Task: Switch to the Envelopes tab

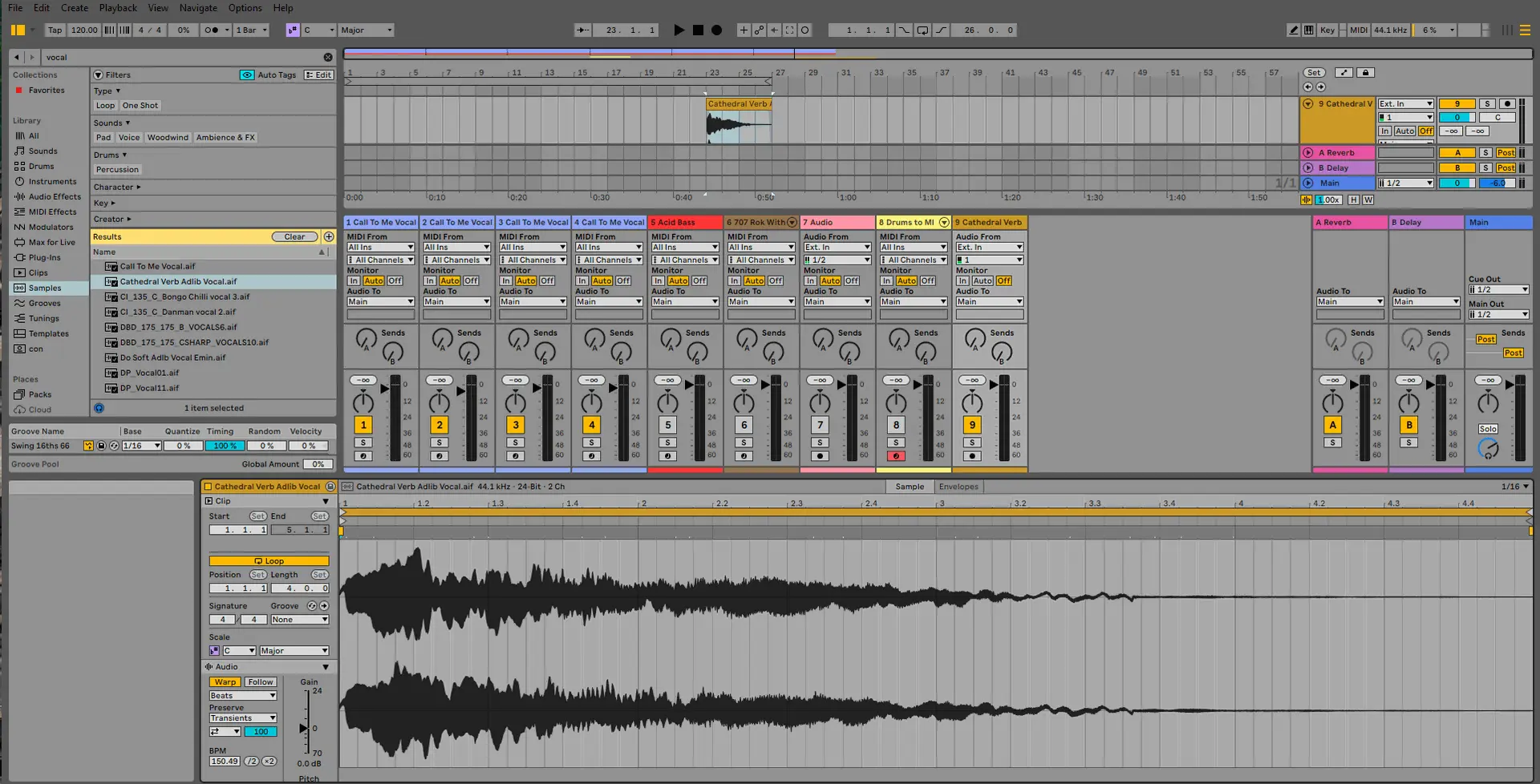Action: (958, 487)
